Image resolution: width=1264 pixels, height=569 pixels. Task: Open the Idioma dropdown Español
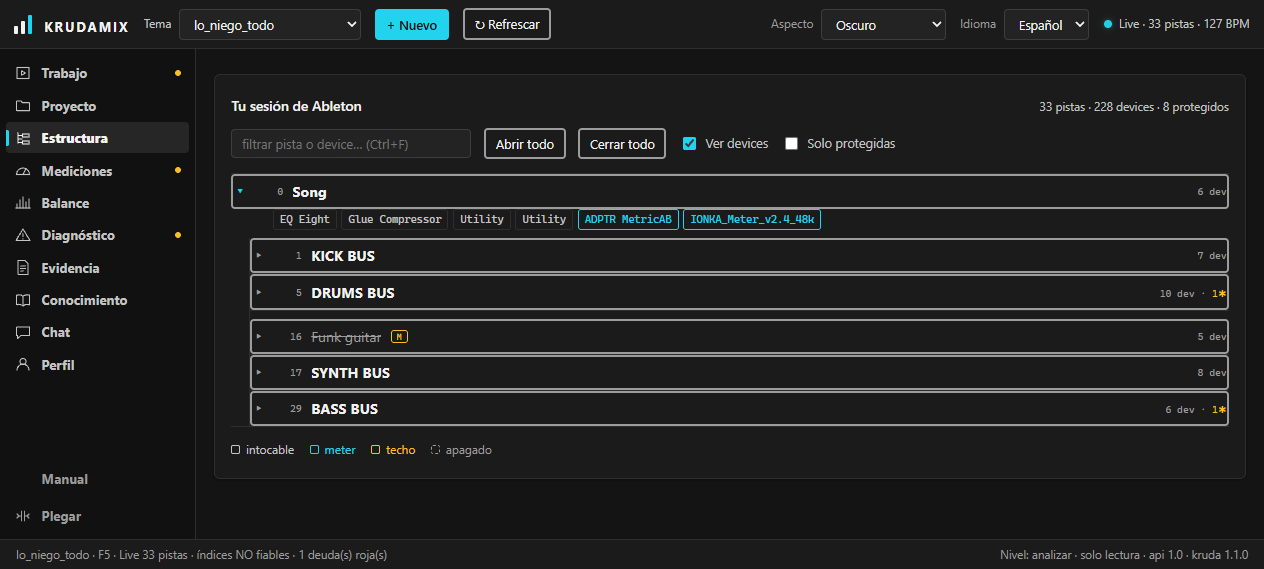pyautogui.click(x=1046, y=25)
